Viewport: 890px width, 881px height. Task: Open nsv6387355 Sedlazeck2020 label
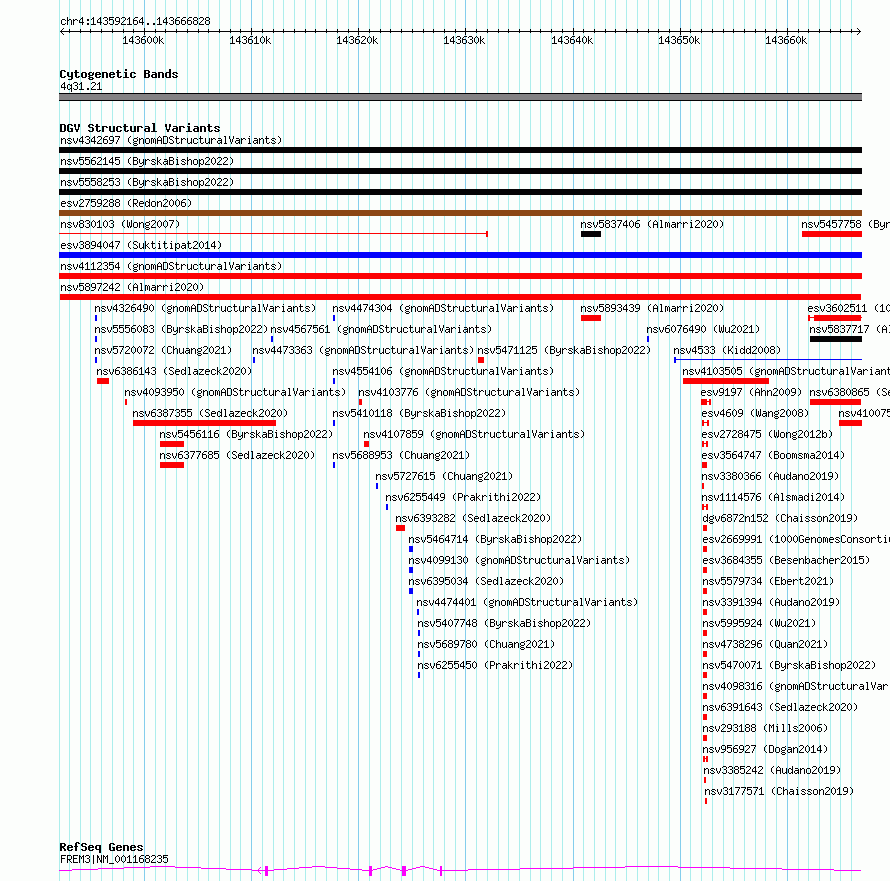pyautogui.click(x=210, y=413)
